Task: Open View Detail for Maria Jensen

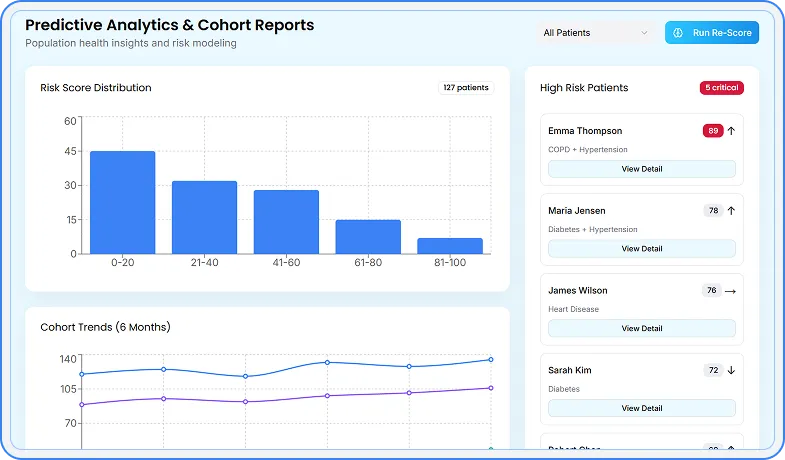Action: (641, 249)
